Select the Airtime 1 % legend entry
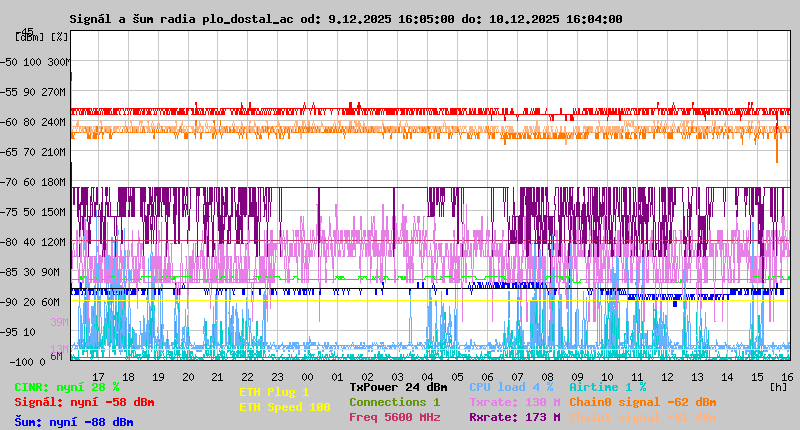The image size is (800, 430). point(607,387)
